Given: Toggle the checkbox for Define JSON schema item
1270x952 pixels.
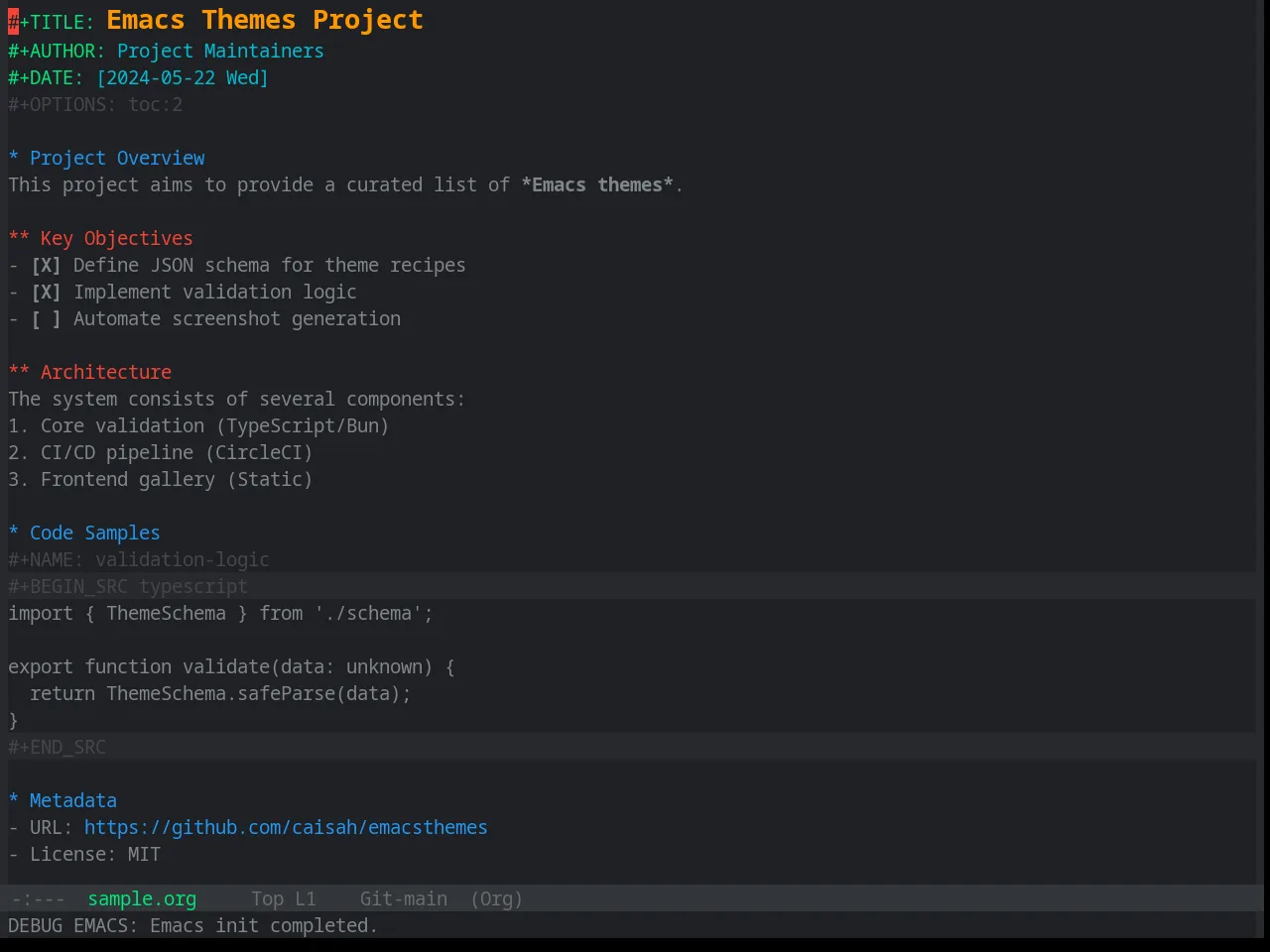Looking at the screenshot, I should [46, 265].
